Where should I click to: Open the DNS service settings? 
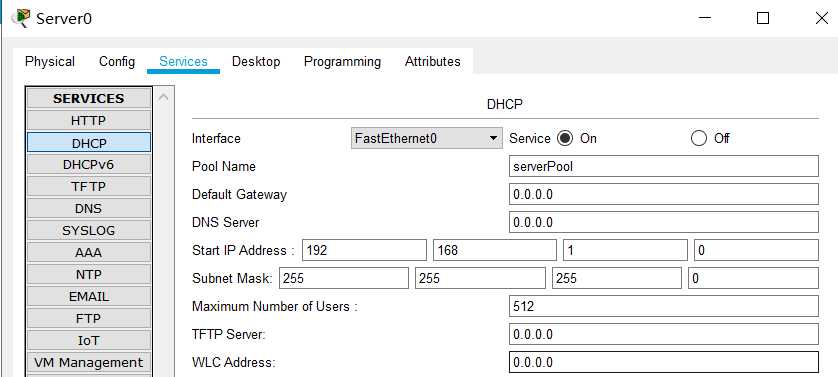point(89,209)
